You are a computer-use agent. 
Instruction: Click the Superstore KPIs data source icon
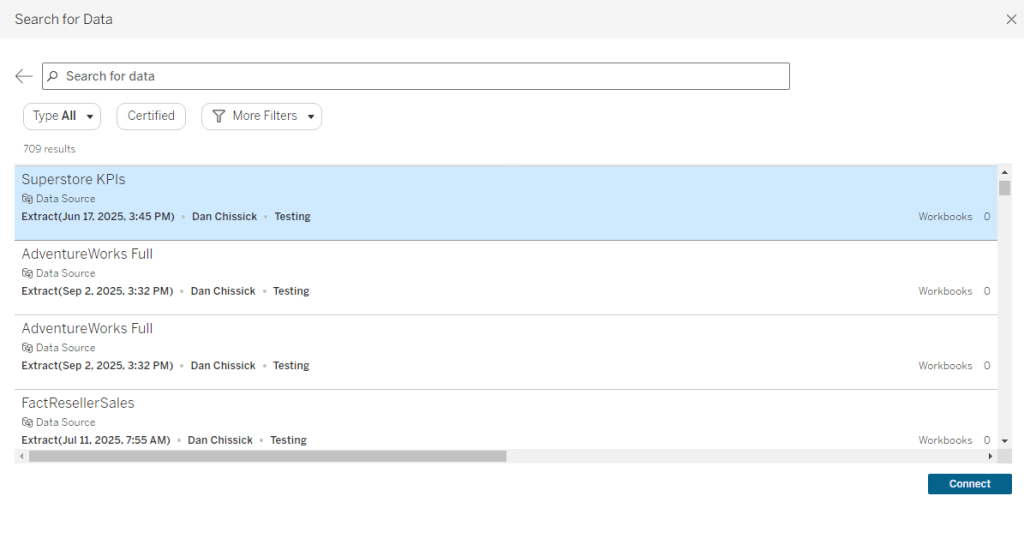tap(27, 199)
